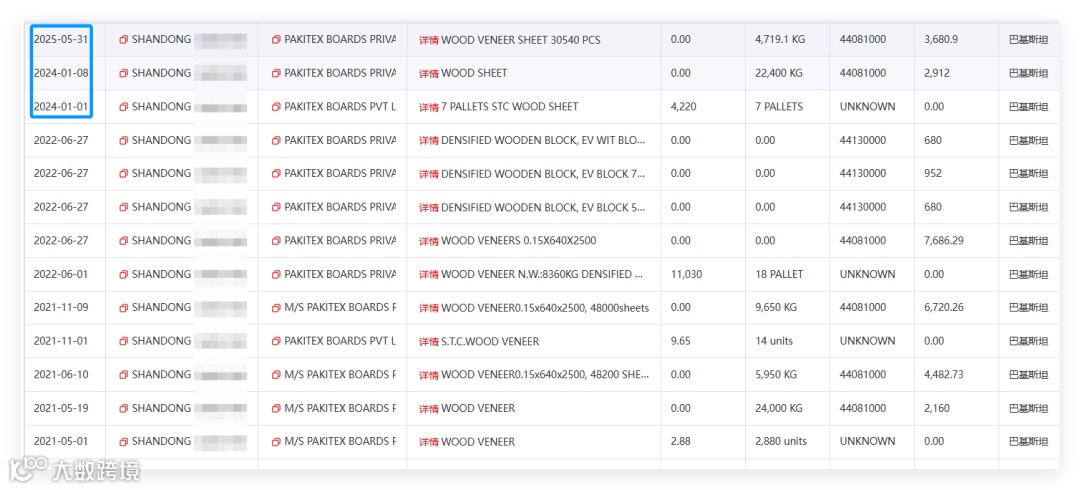The height and width of the screenshot is (490, 1080).
Task: Copy PAKITEX buyer icon in 2024-01-08 row
Action: click(x=276, y=73)
